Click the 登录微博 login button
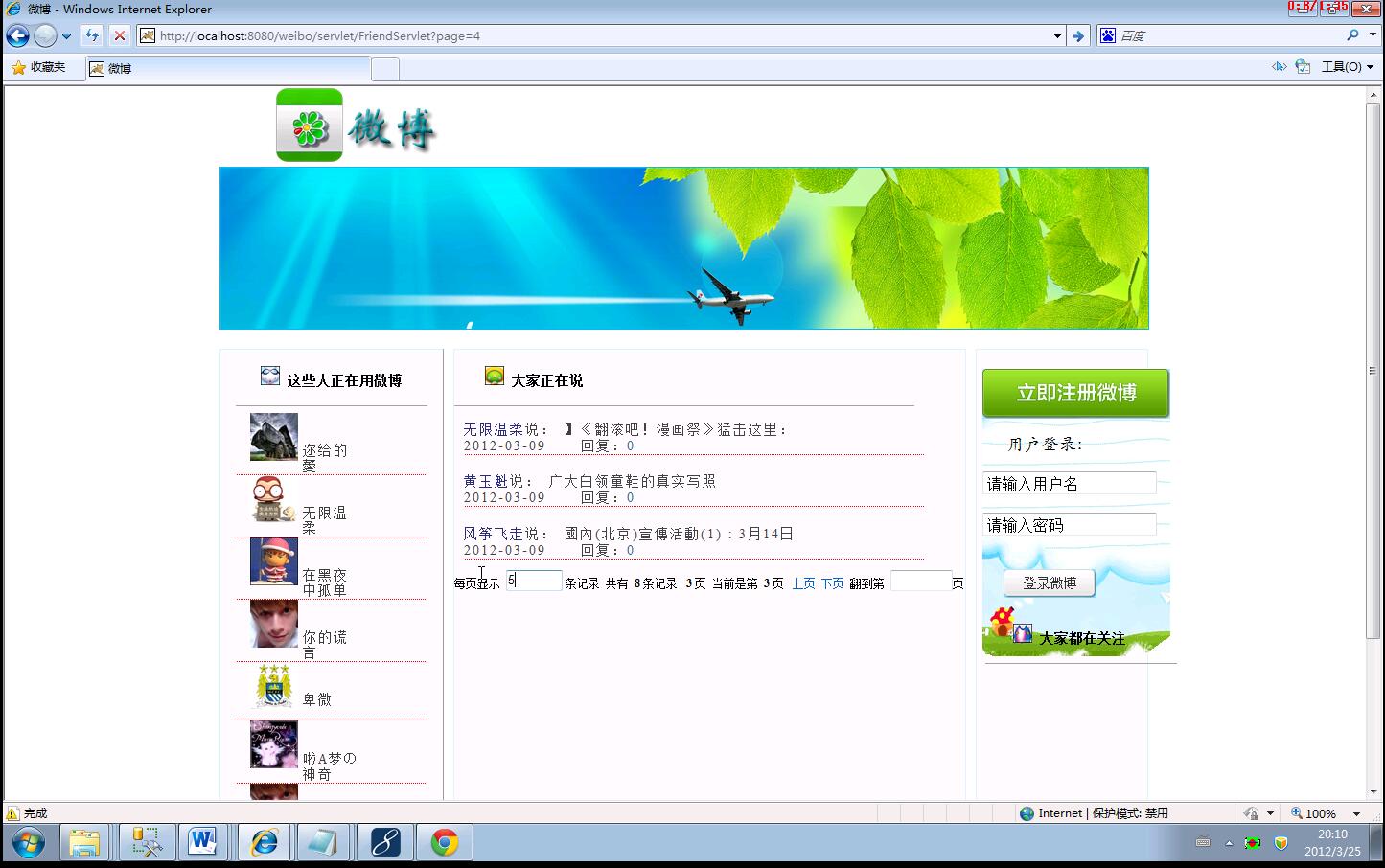Screen dimensions: 1385x868 [x=1050, y=582]
